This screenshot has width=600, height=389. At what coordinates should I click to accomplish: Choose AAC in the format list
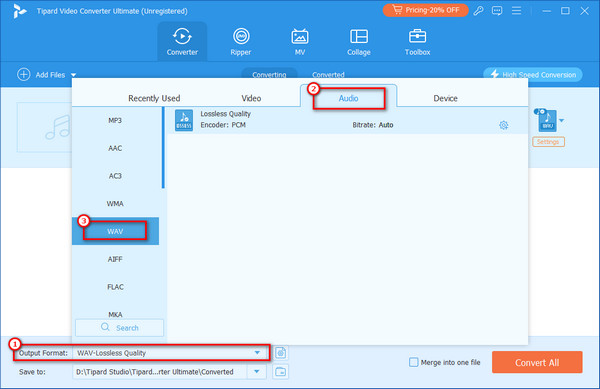pyautogui.click(x=115, y=148)
